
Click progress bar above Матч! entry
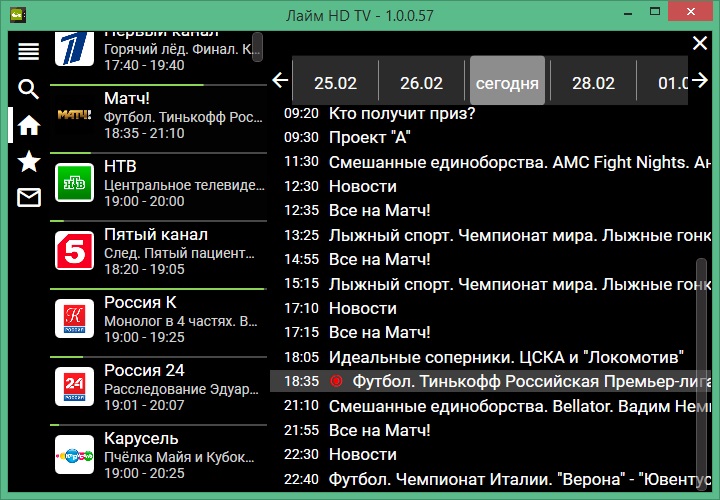[158, 85]
